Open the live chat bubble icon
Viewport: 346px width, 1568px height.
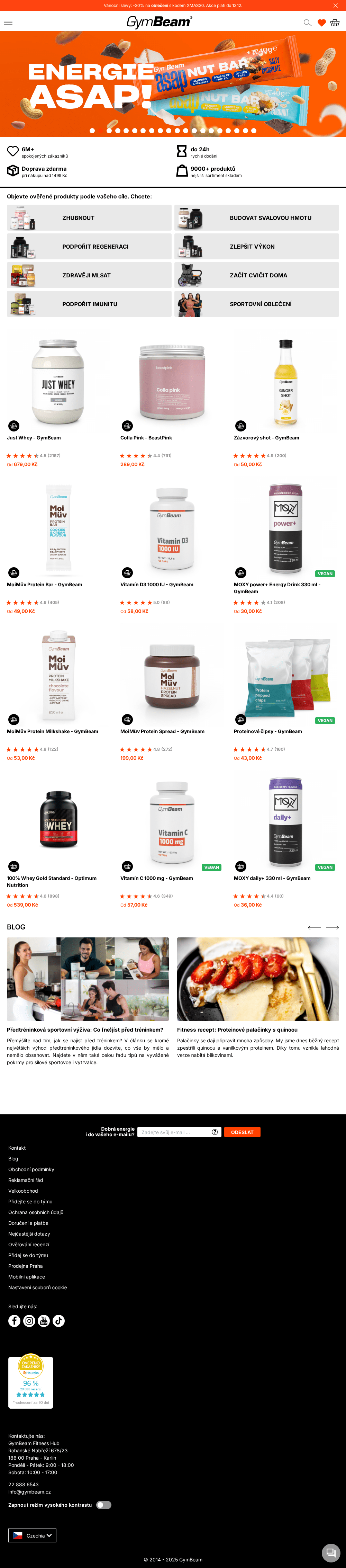coord(331,1552)
